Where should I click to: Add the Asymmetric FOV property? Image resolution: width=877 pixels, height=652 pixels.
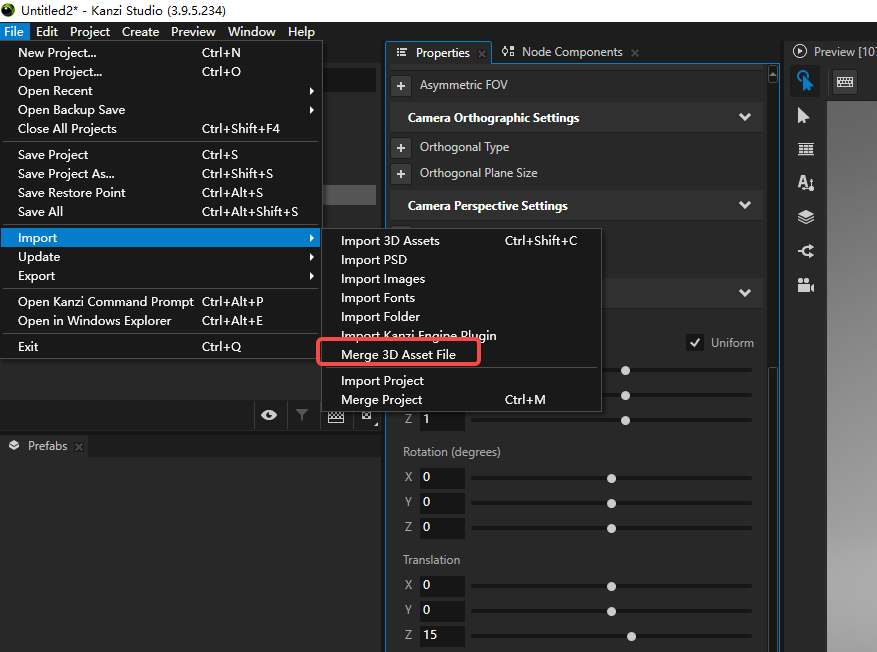[400, 86]
